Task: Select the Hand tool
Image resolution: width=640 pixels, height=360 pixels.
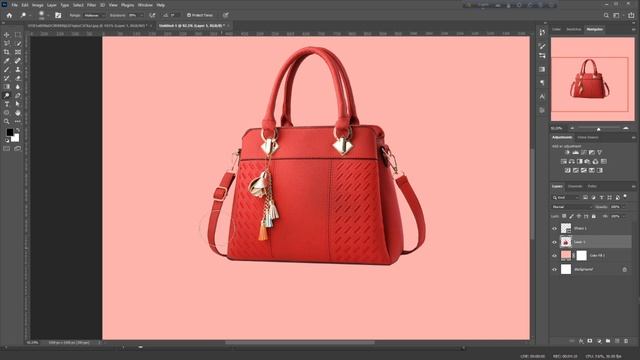Action: pyautogui.click(x=18, y=113)
